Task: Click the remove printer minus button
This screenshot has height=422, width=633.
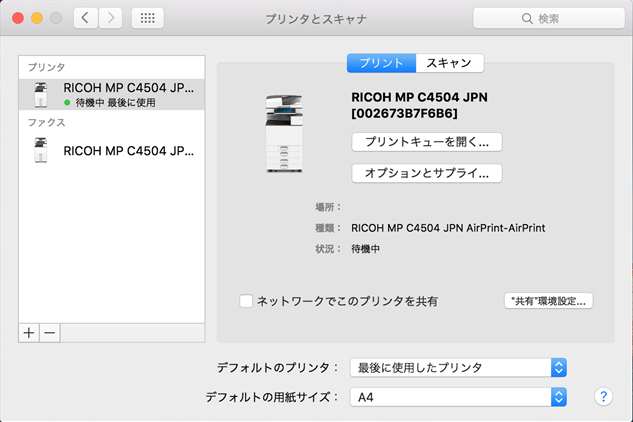Action: (50, 331)
